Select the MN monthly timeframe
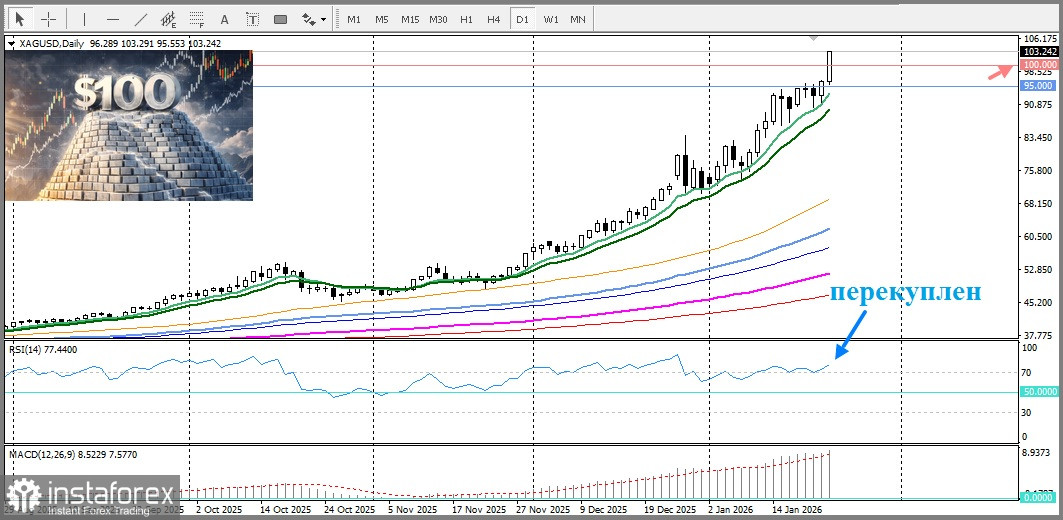This screenshot has height=520, width=1063. [x=578, y=19]
